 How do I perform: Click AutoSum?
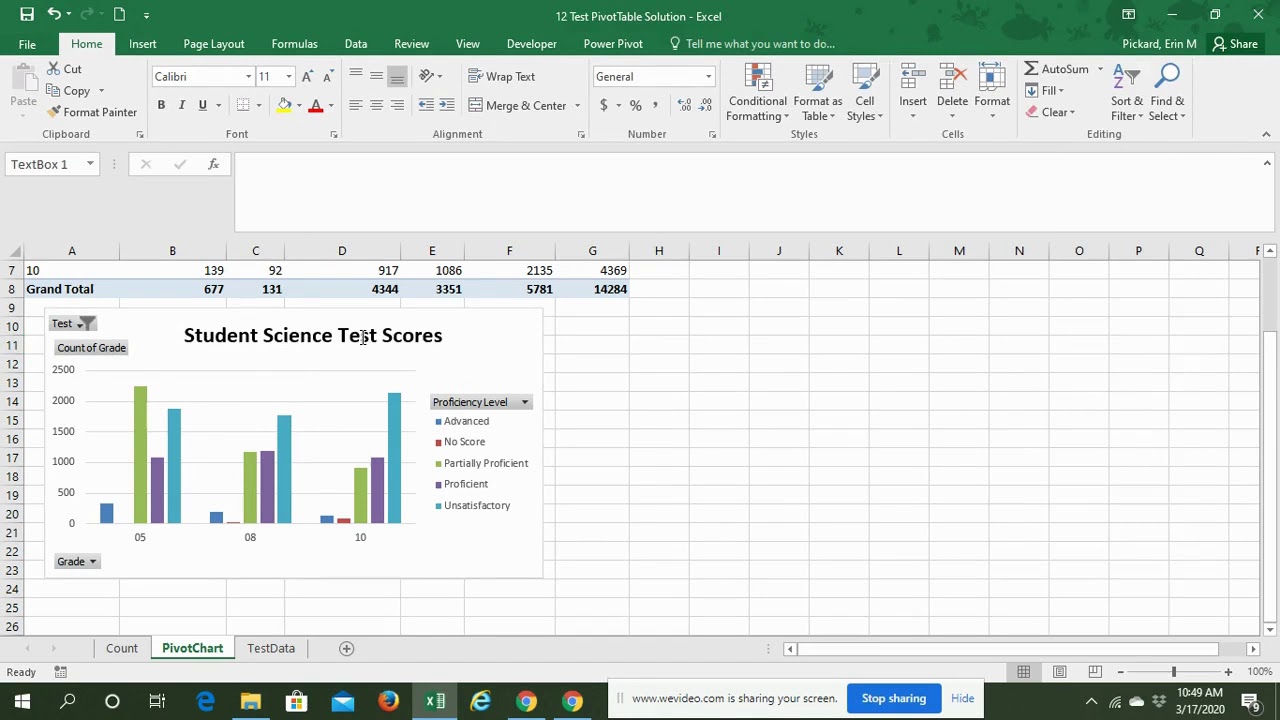pyautogui.click(x=1056, y=69)
